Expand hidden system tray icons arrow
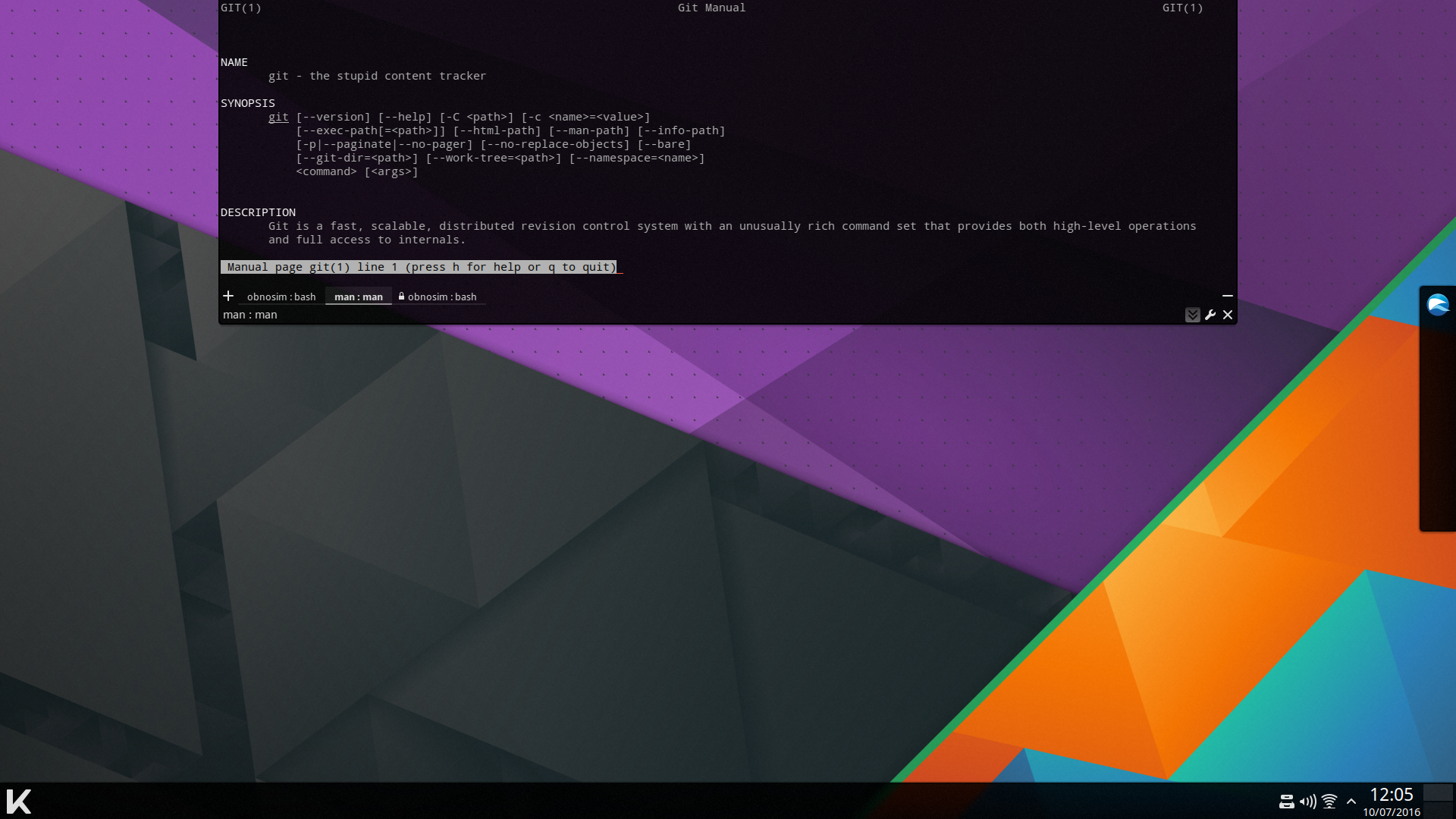The width and height of the screenshot is (1456, 819). tap(1351, 801)
